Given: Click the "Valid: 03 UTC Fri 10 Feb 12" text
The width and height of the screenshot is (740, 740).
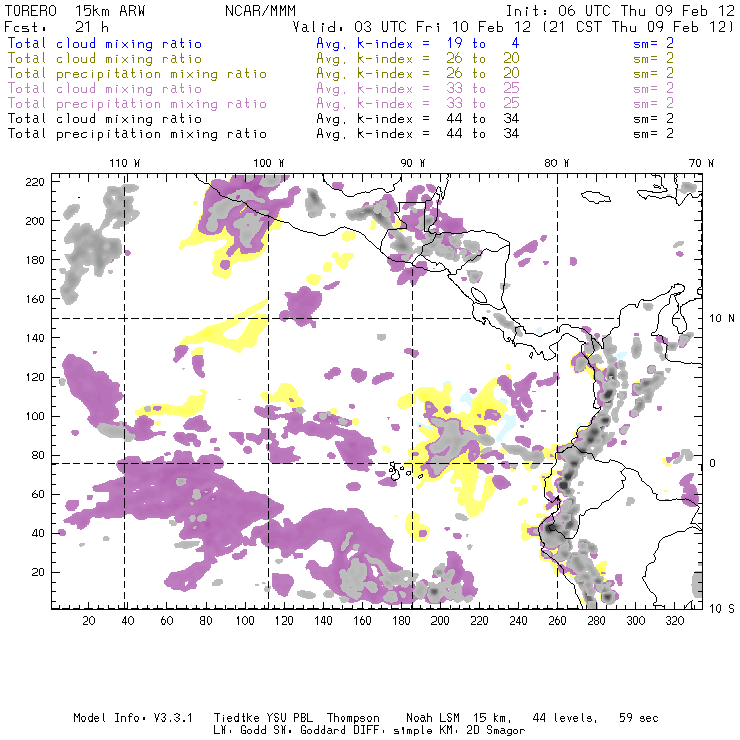Looking at the screenshot, I should point(413,27).
